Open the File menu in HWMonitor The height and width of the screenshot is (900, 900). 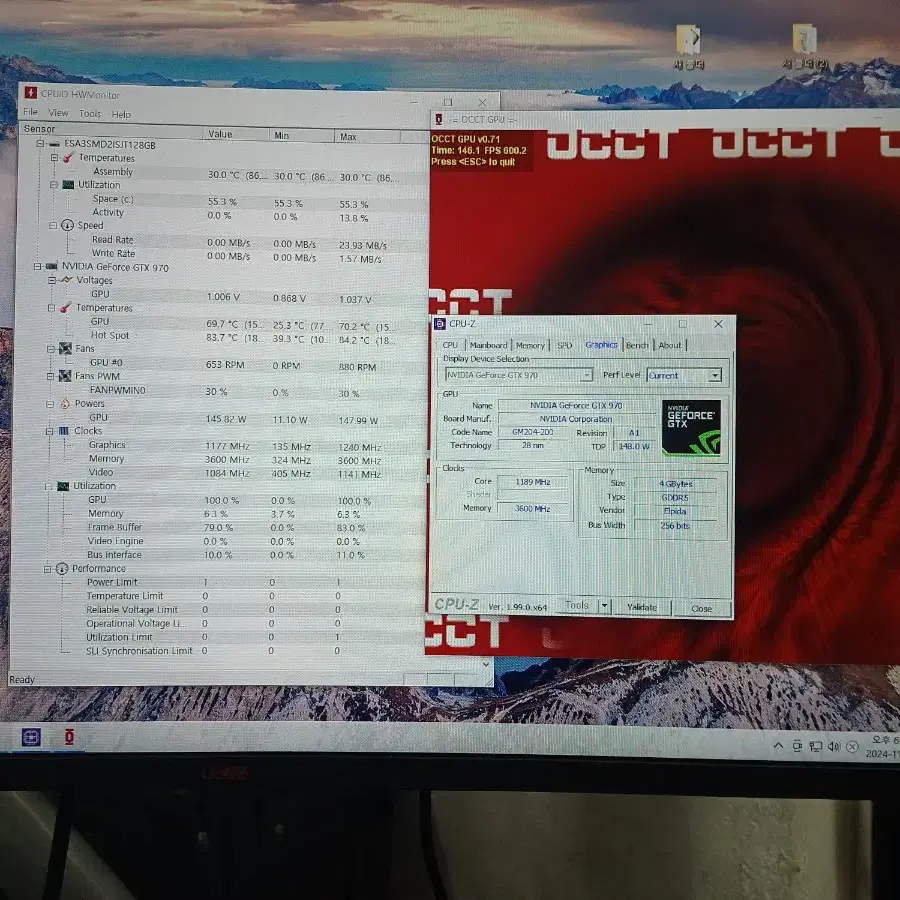point(30,112)
